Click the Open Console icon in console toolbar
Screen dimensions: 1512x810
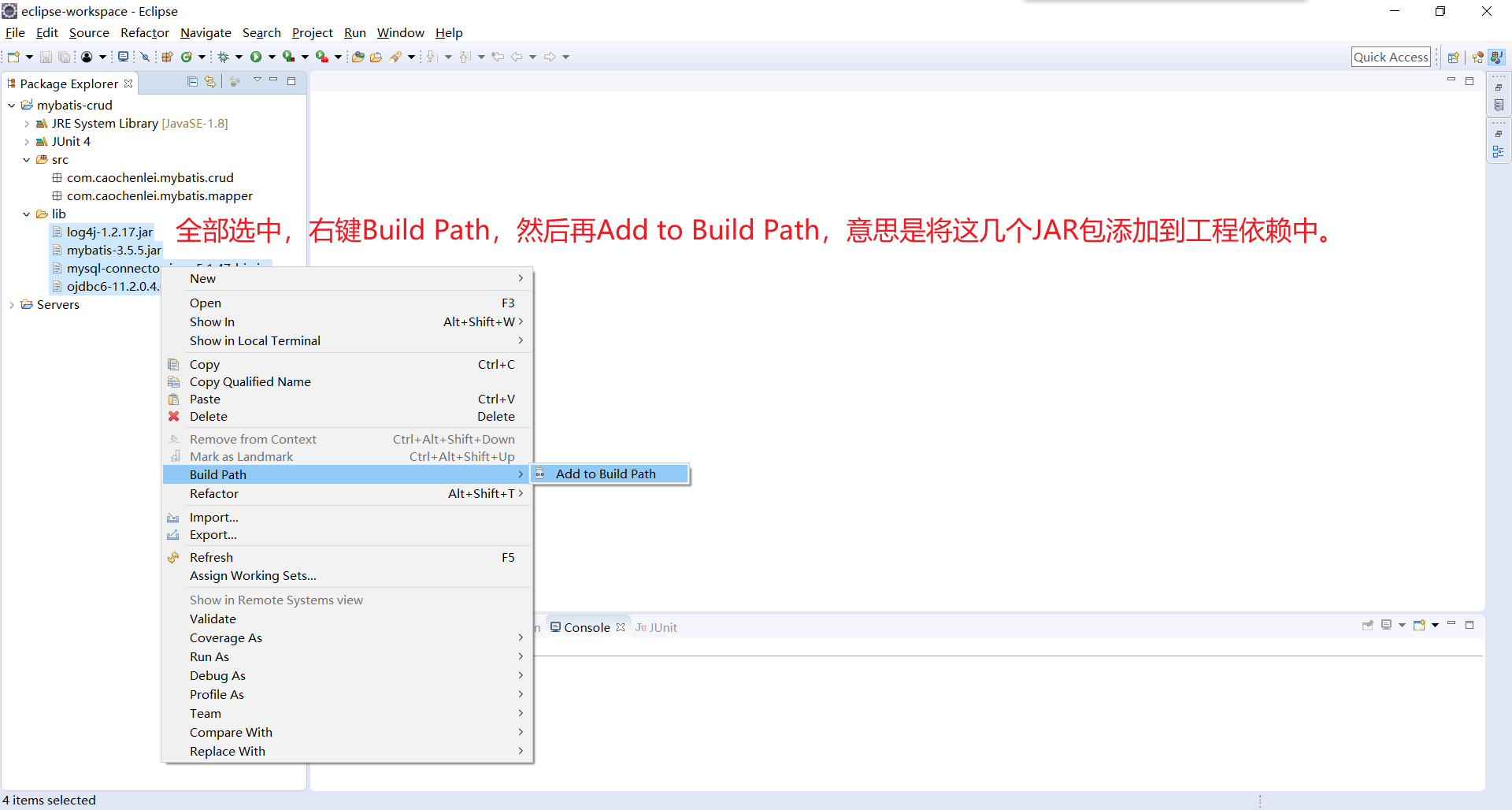pyautogui.click(x=1419, y=625)
